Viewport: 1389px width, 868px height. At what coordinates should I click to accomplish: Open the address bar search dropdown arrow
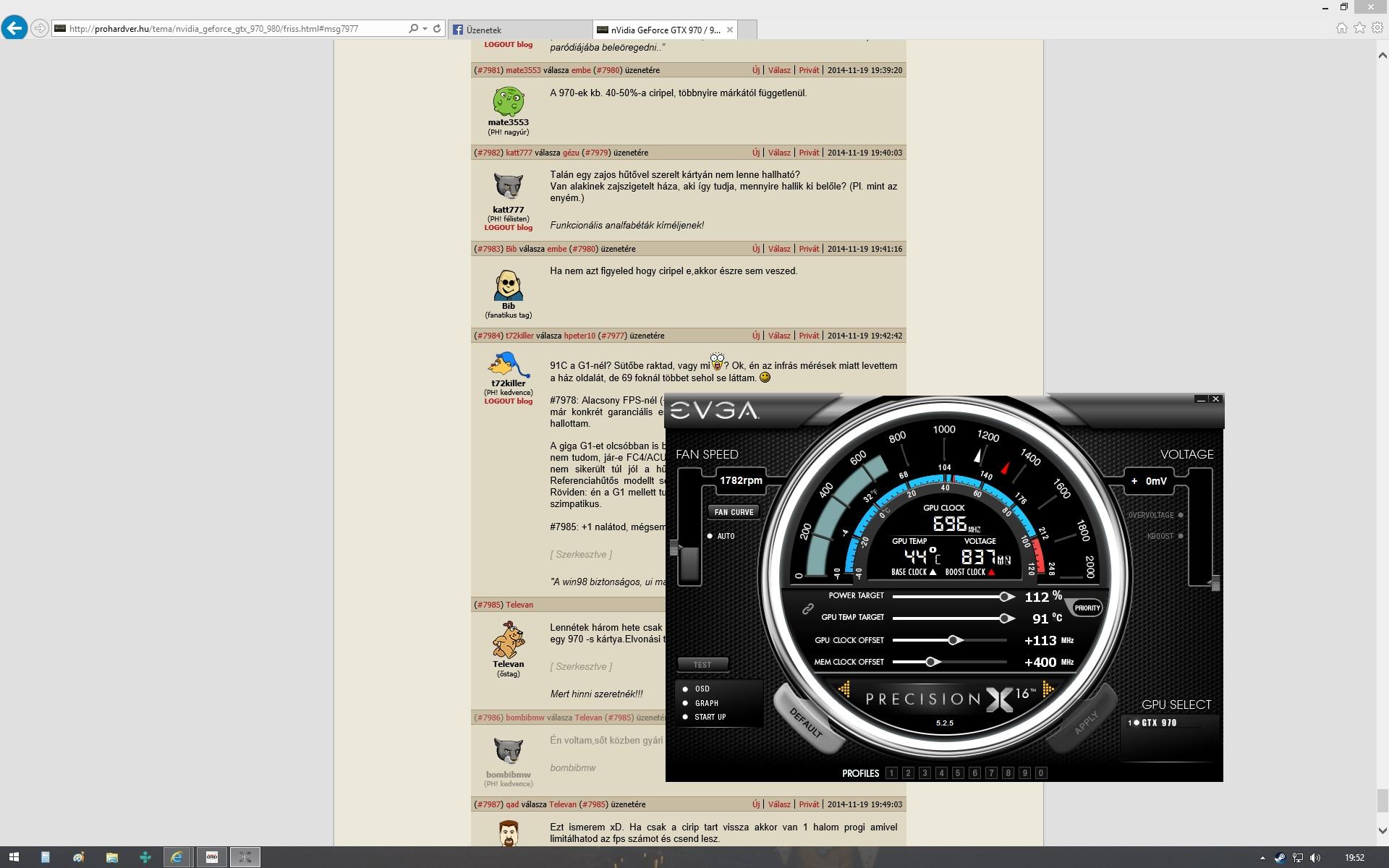point(425,29)
